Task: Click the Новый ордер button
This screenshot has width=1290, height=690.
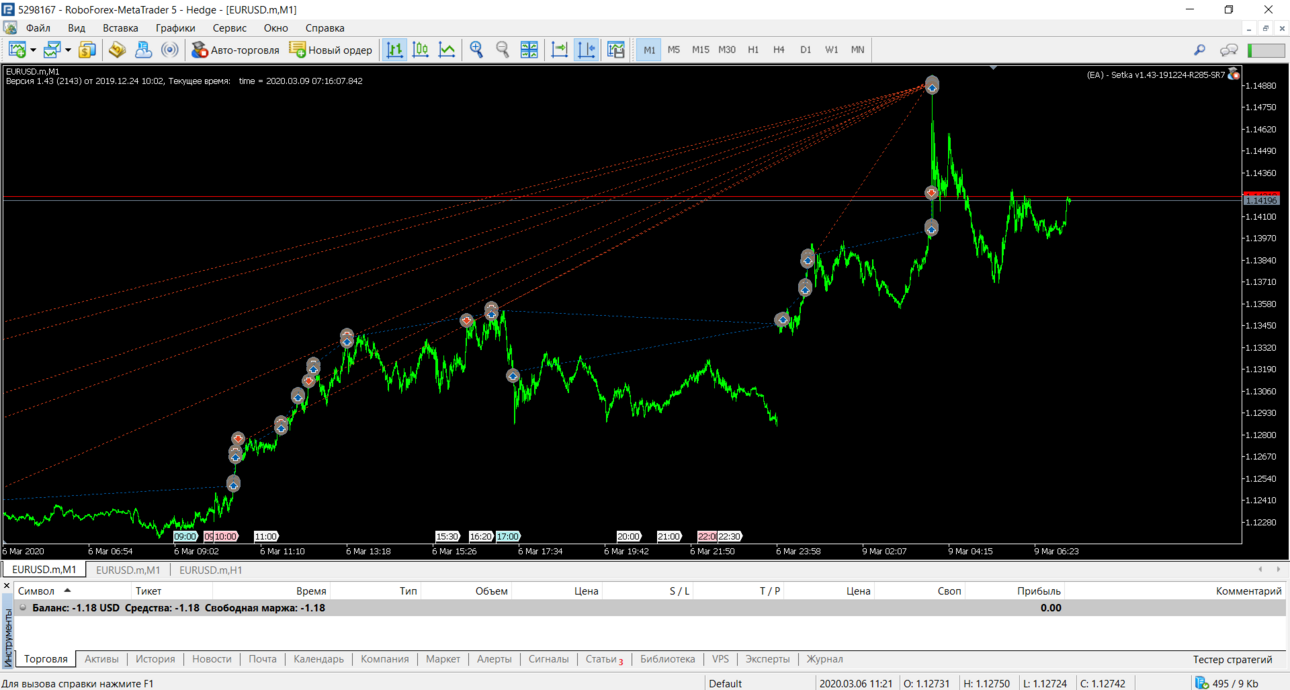Action: coord(331,49)
